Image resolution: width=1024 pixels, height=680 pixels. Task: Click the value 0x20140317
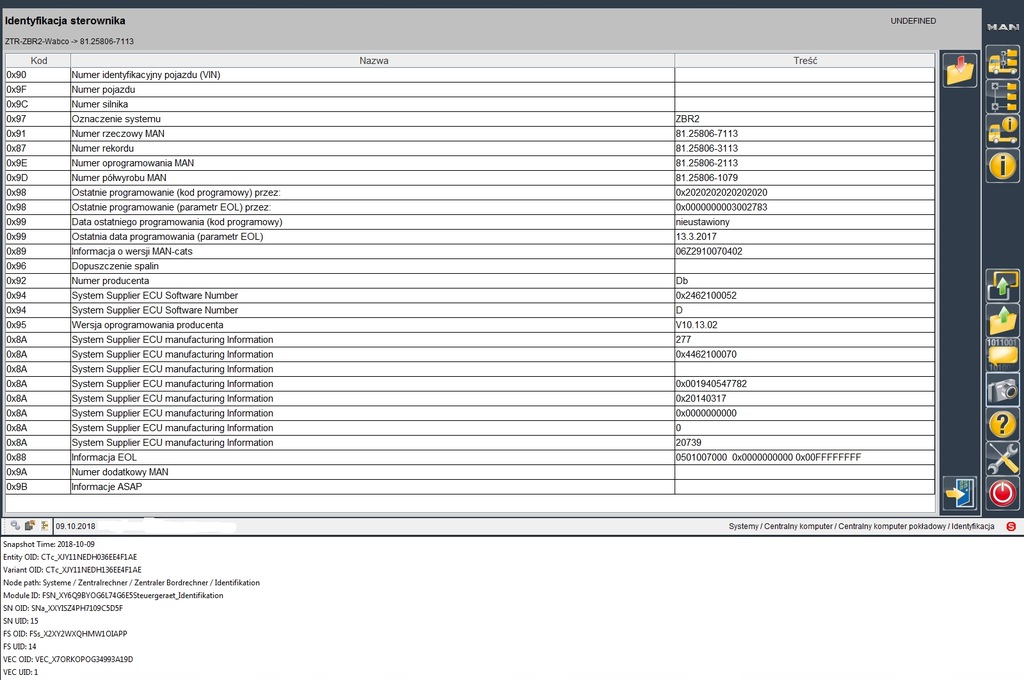pyautogui.click(x=701, y=398)
